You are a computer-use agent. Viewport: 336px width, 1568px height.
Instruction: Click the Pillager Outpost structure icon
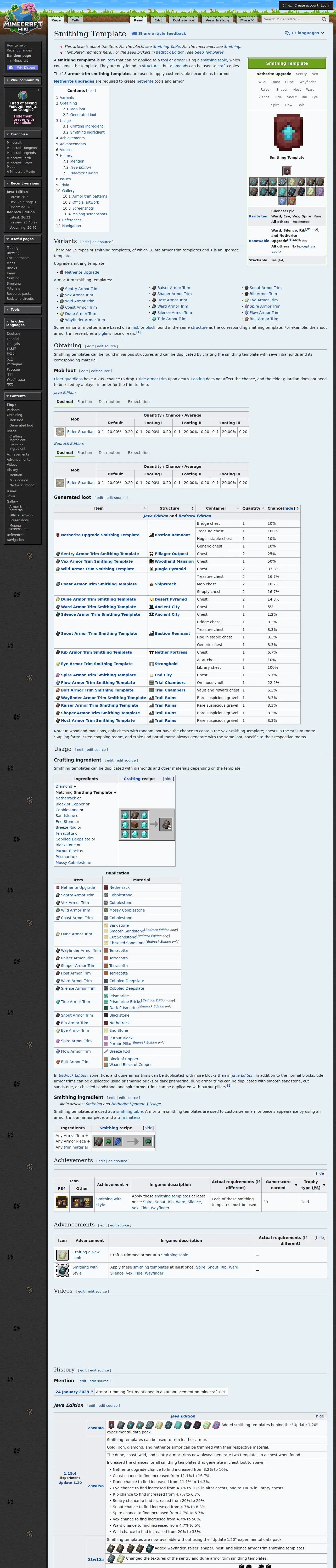coord(151,554)
